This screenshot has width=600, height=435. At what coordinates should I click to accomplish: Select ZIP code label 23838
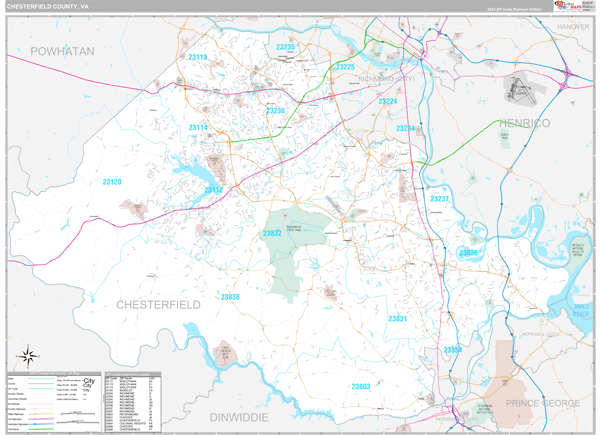[x=230, y=297]
